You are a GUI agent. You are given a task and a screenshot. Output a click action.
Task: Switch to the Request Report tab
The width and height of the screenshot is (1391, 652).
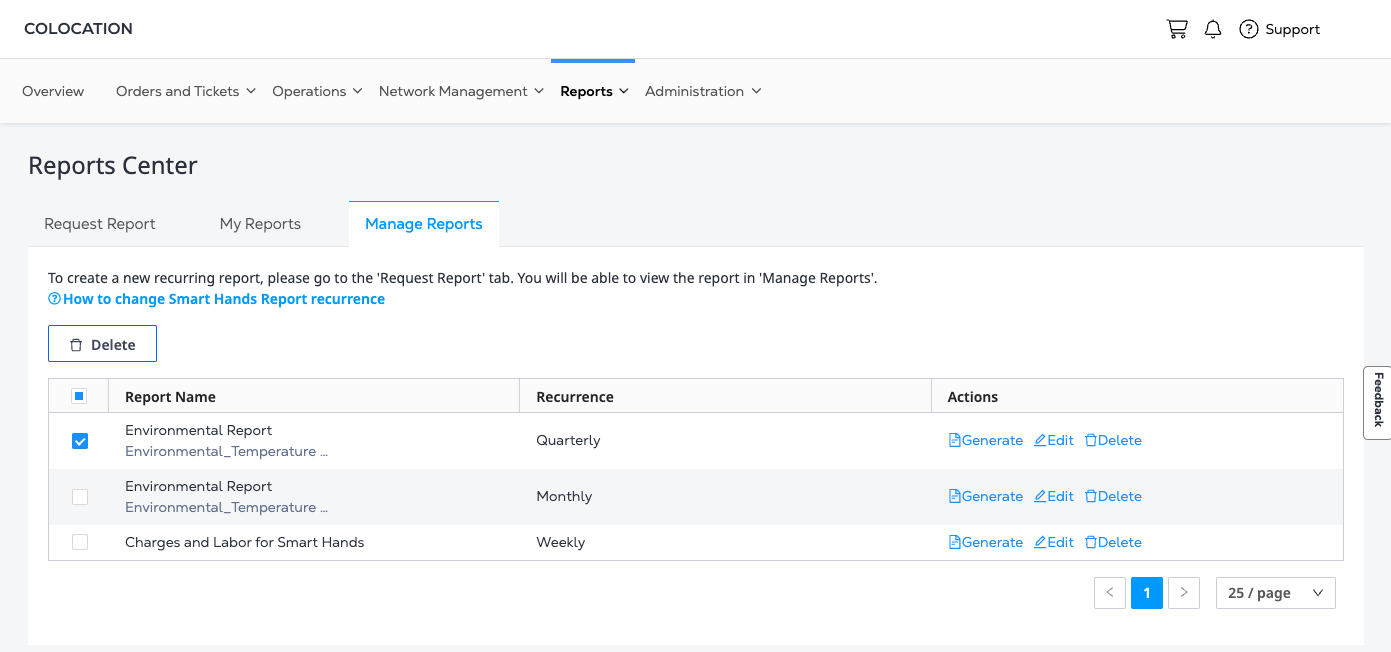click(x=100, y=224)
